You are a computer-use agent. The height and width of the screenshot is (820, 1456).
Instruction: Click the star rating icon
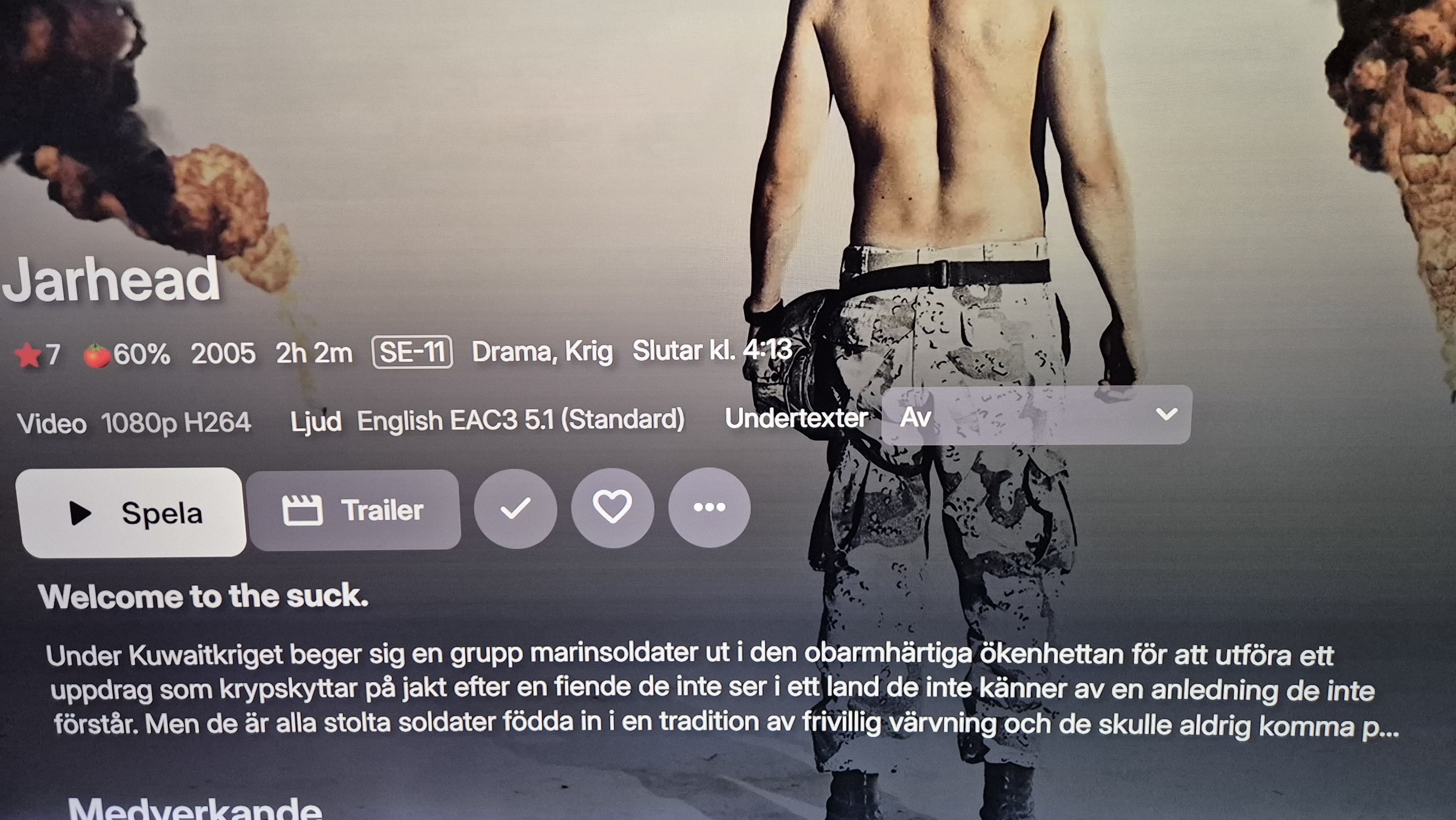(28, 355)
